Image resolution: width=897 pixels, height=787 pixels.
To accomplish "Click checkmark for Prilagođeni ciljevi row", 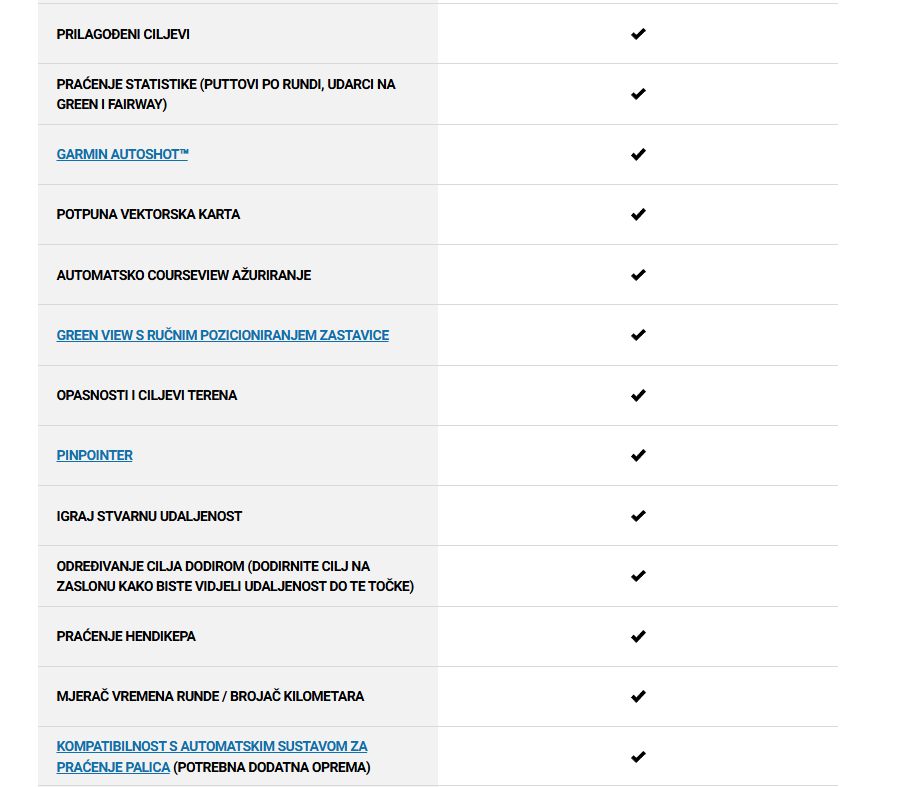I will point(638,34).
